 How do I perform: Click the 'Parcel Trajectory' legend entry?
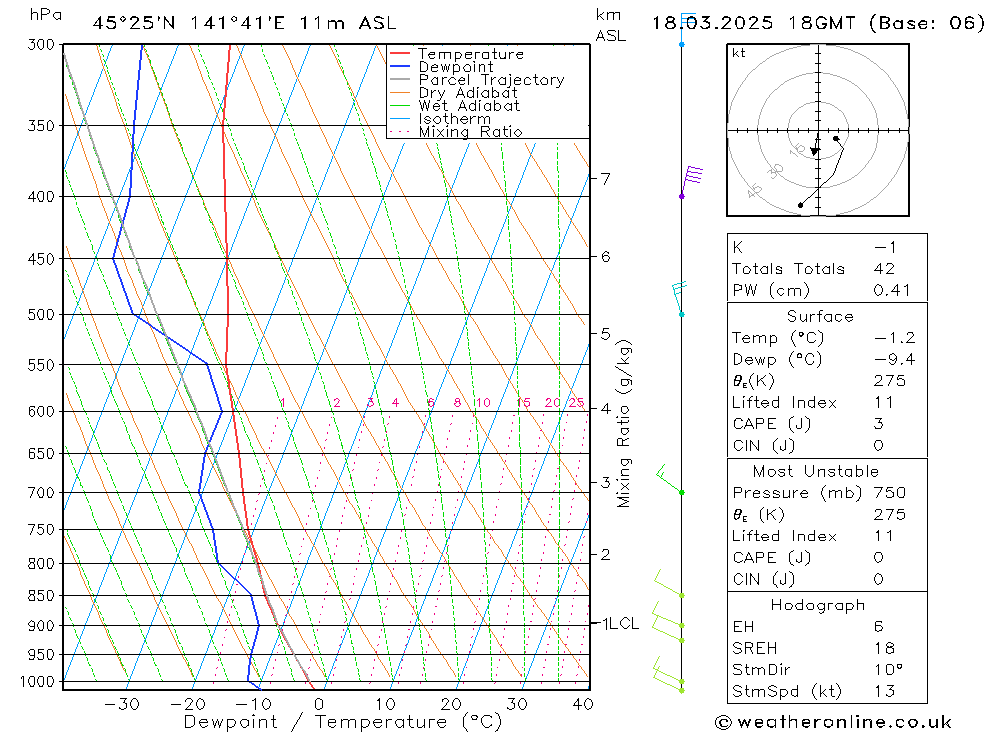491,80
